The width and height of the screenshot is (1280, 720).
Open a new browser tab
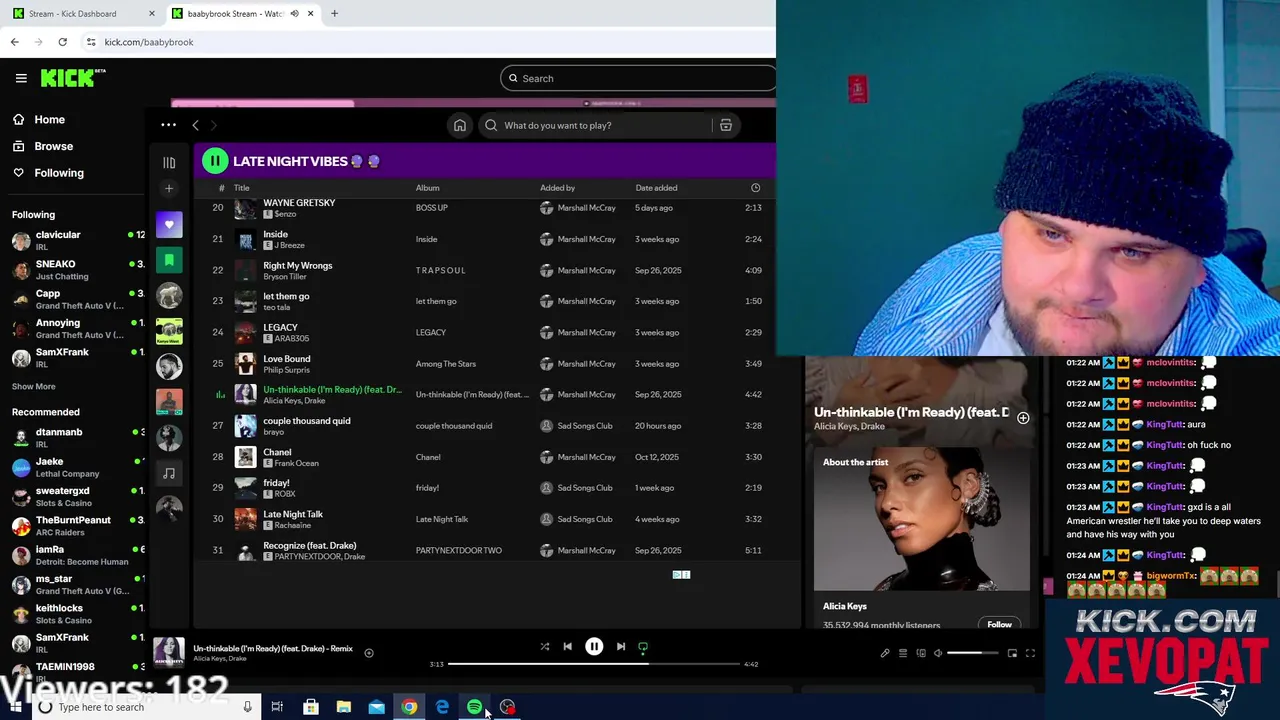coord(334,13)
